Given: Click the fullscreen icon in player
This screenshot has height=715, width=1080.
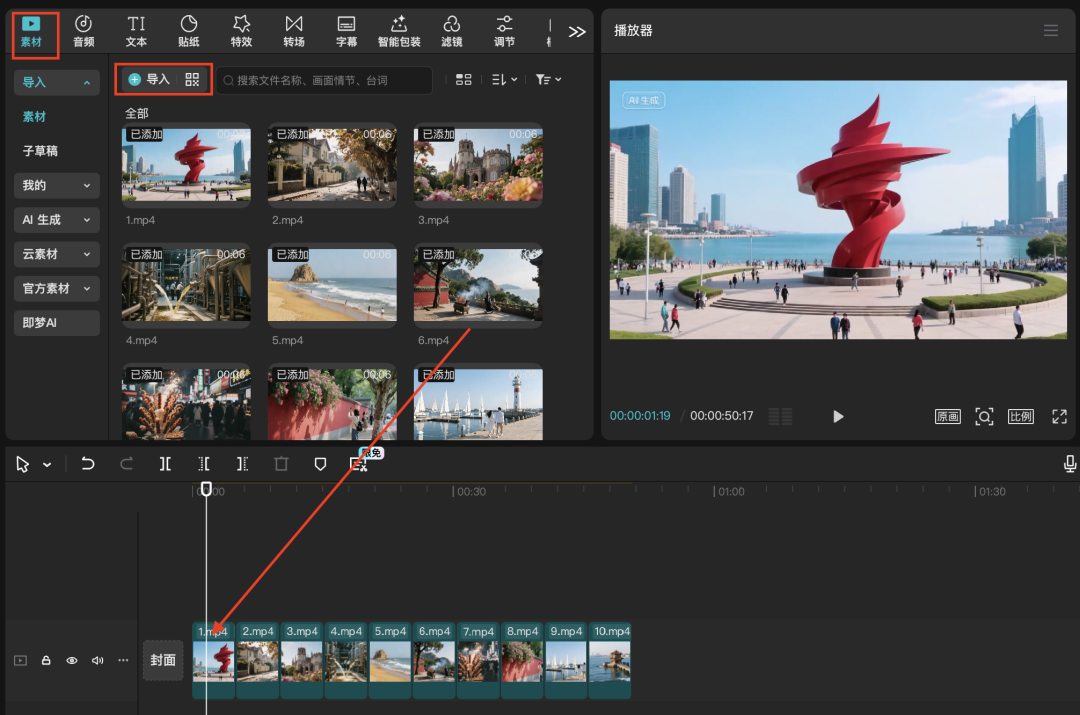Looking at the screenshot, I should point(1059,417).
